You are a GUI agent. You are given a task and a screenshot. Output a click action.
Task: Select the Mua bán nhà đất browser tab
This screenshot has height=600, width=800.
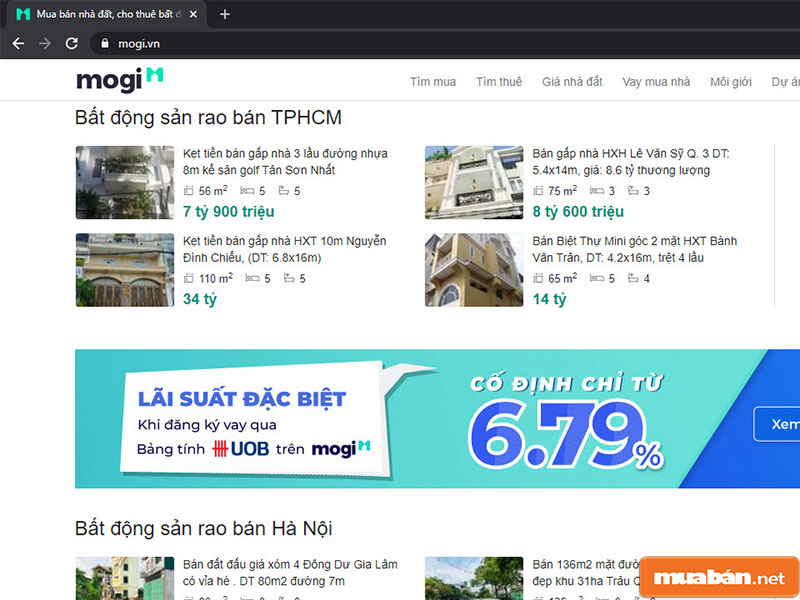pyautogui.click(x=105, y=14)
